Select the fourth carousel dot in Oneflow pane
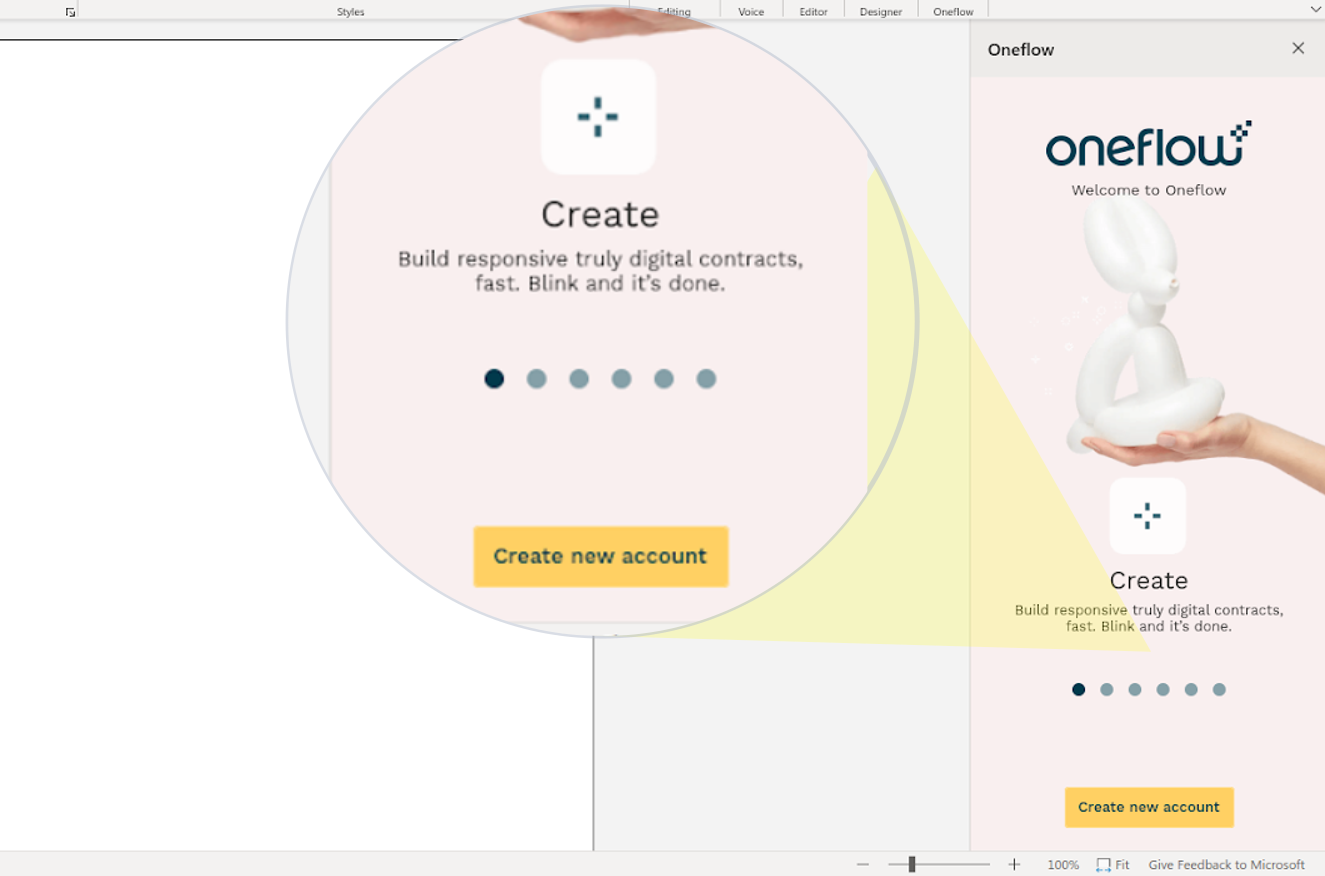 coord(1162,689)
